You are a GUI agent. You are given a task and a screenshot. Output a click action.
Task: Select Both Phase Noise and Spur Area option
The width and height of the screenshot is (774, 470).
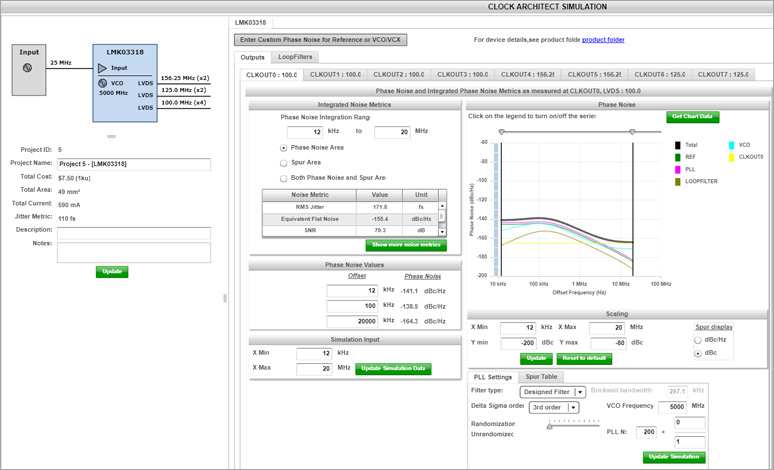click(283, 178)
